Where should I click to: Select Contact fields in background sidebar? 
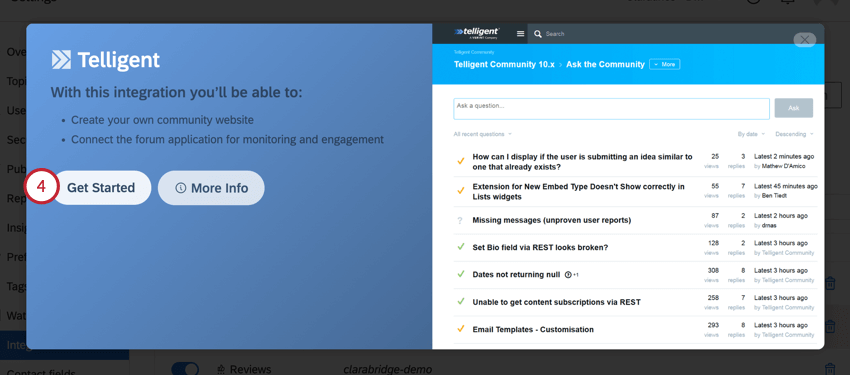tap(41, 372)
